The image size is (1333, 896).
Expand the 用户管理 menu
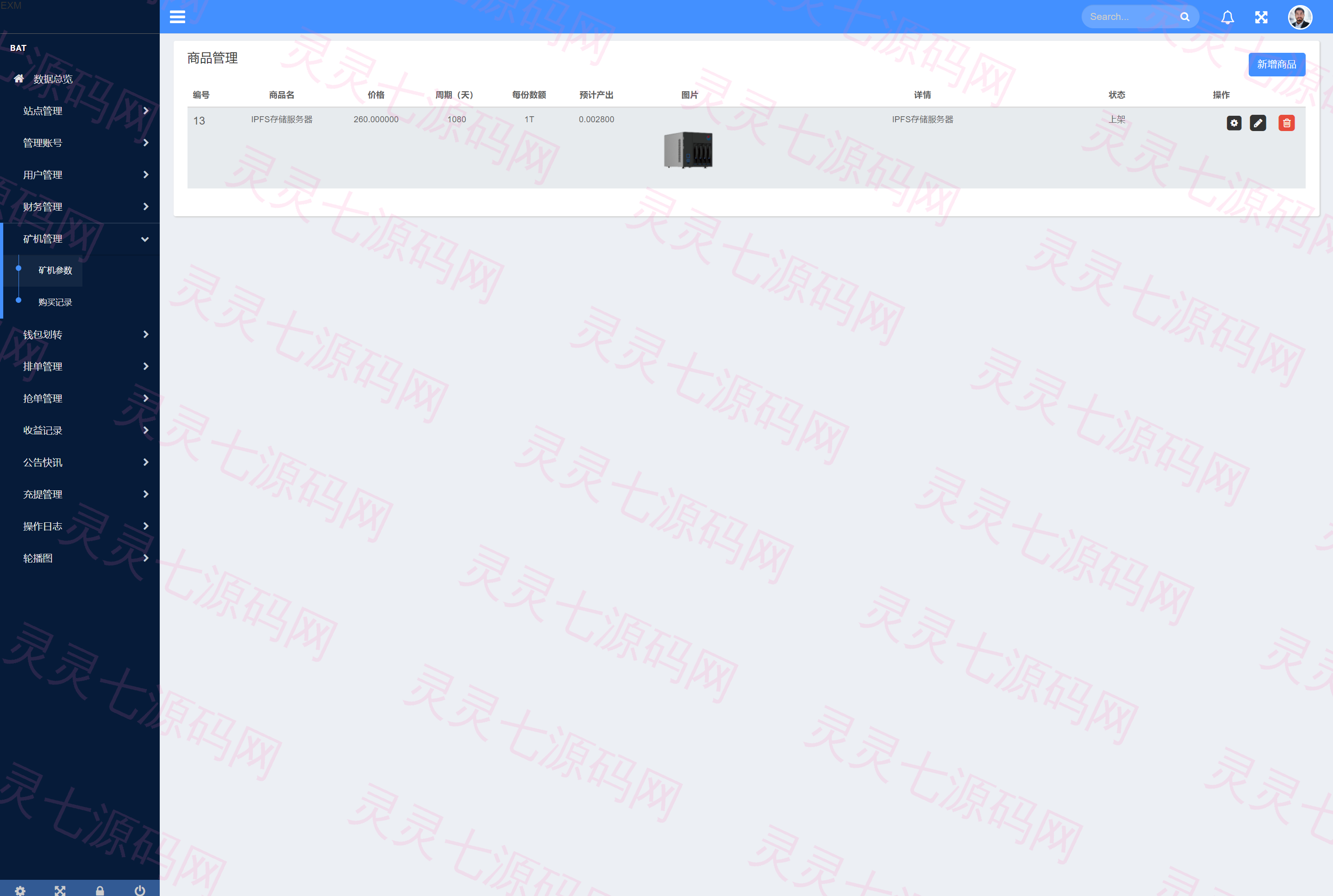[80, 175]
